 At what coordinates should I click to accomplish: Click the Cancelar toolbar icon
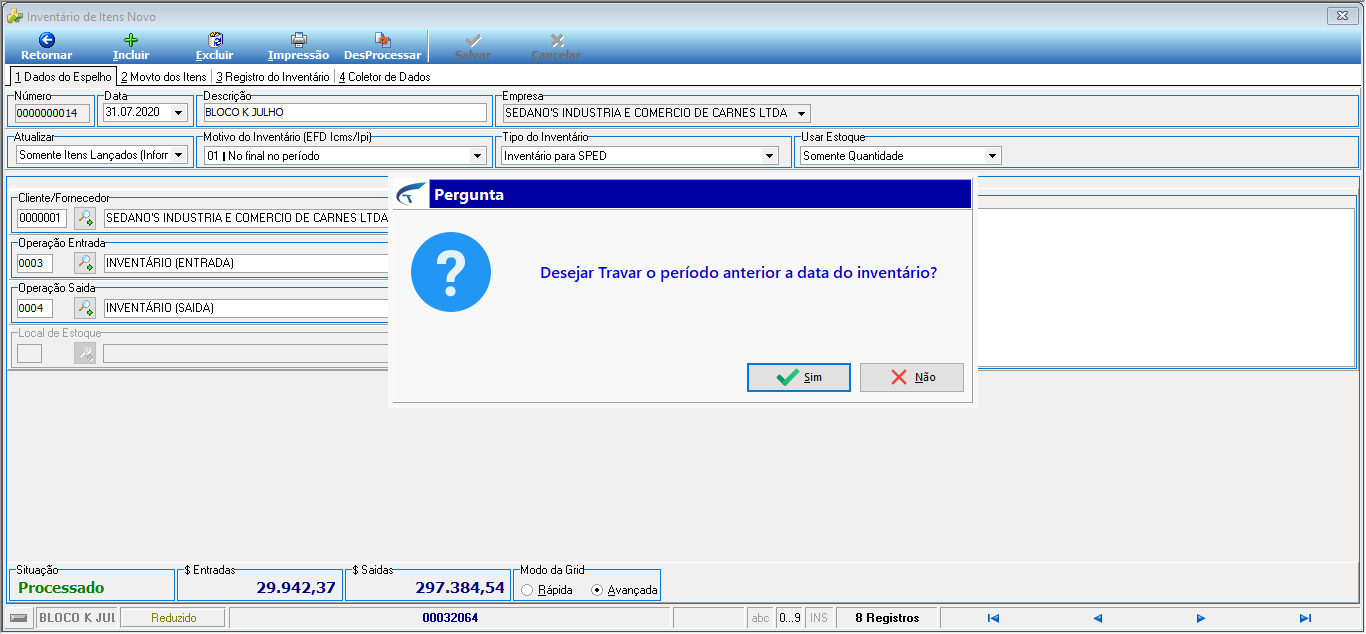pos(557,40)
